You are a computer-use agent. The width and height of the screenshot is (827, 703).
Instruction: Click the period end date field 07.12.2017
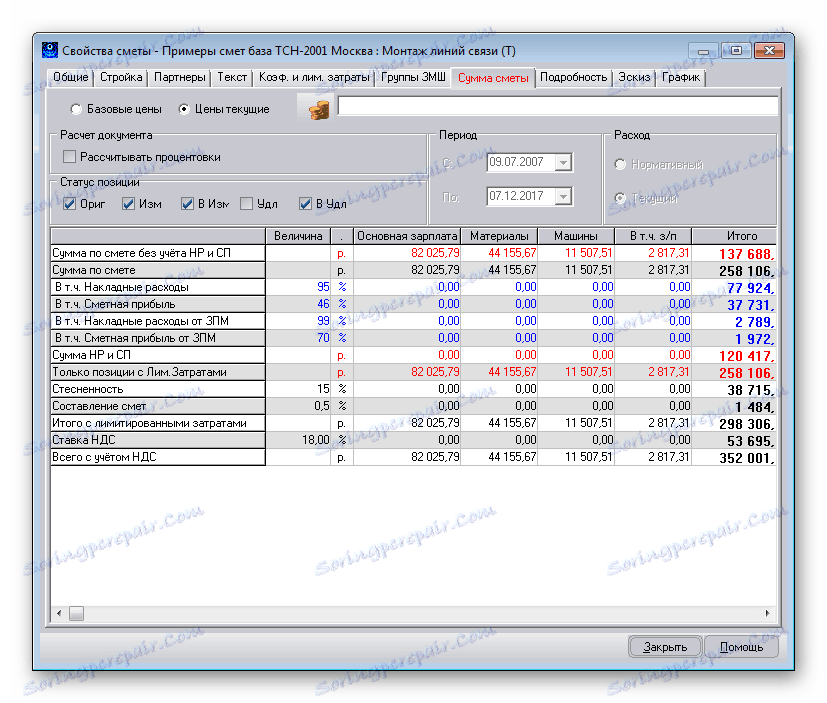(x=522, y=197)
